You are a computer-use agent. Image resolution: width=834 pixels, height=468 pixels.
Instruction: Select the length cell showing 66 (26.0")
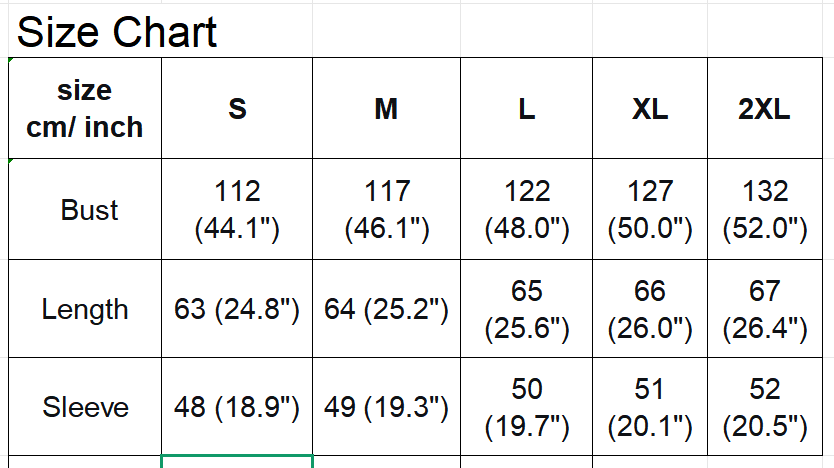(650, 309)
